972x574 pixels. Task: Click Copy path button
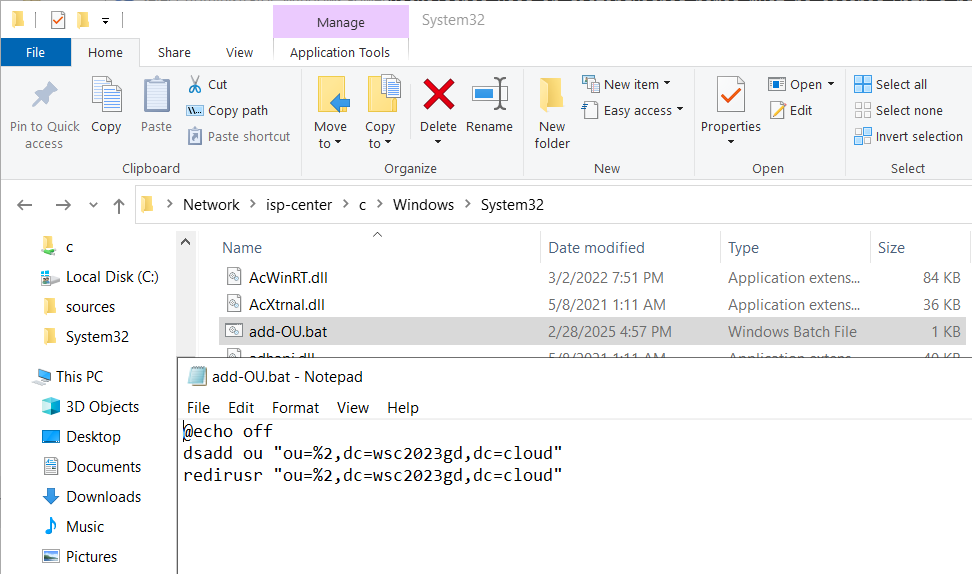(x=228, y=110)
